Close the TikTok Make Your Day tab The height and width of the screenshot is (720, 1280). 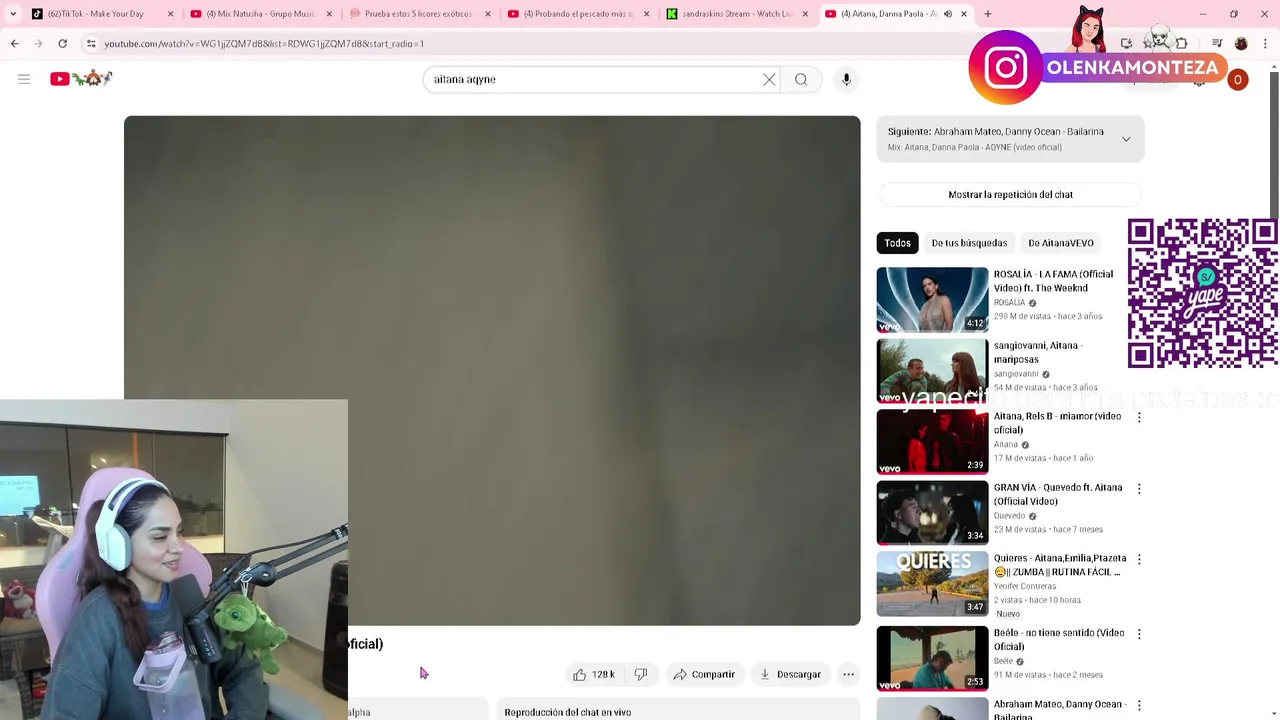(170, 14)
